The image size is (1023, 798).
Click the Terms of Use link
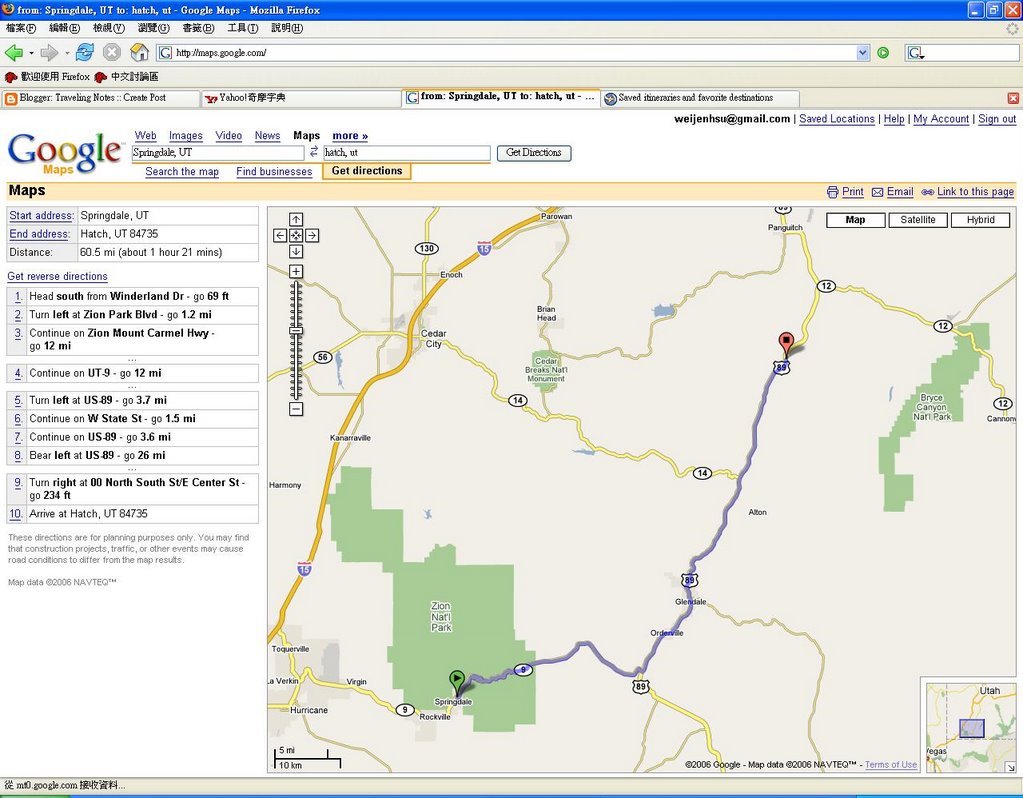coord(891,765)
